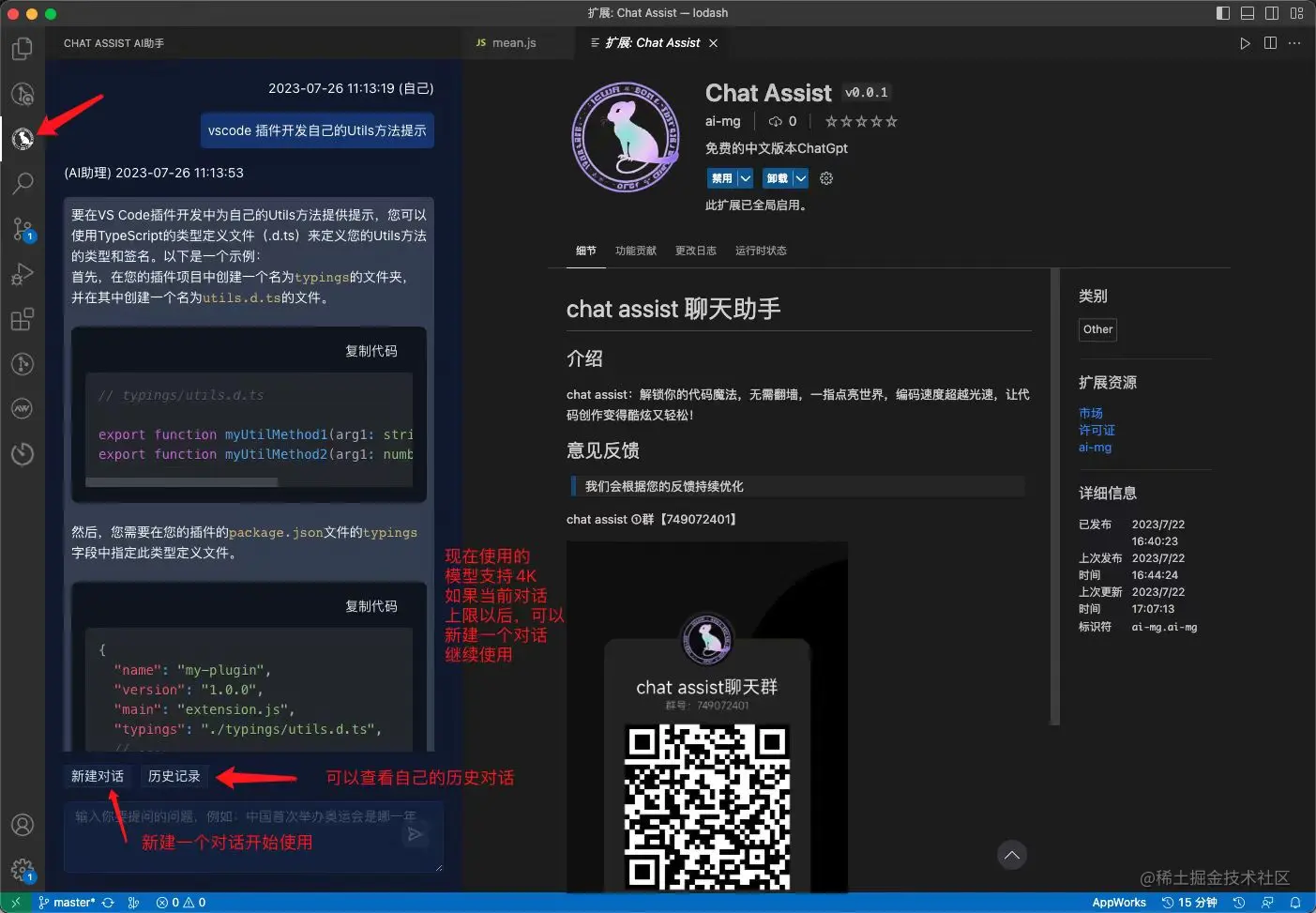This screenshot has width=1316, height=913.
Task: Click the 新建对话 button
Action: 98,776
